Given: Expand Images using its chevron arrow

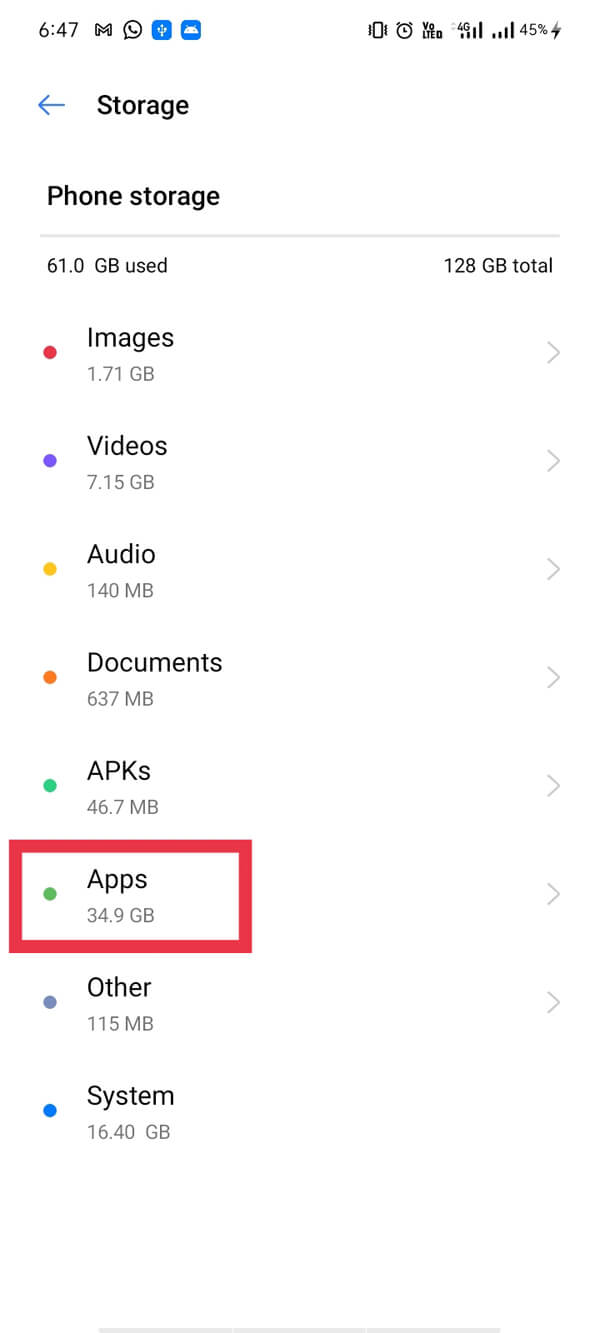Looking at the screenshot, I should tap(553, 352).
